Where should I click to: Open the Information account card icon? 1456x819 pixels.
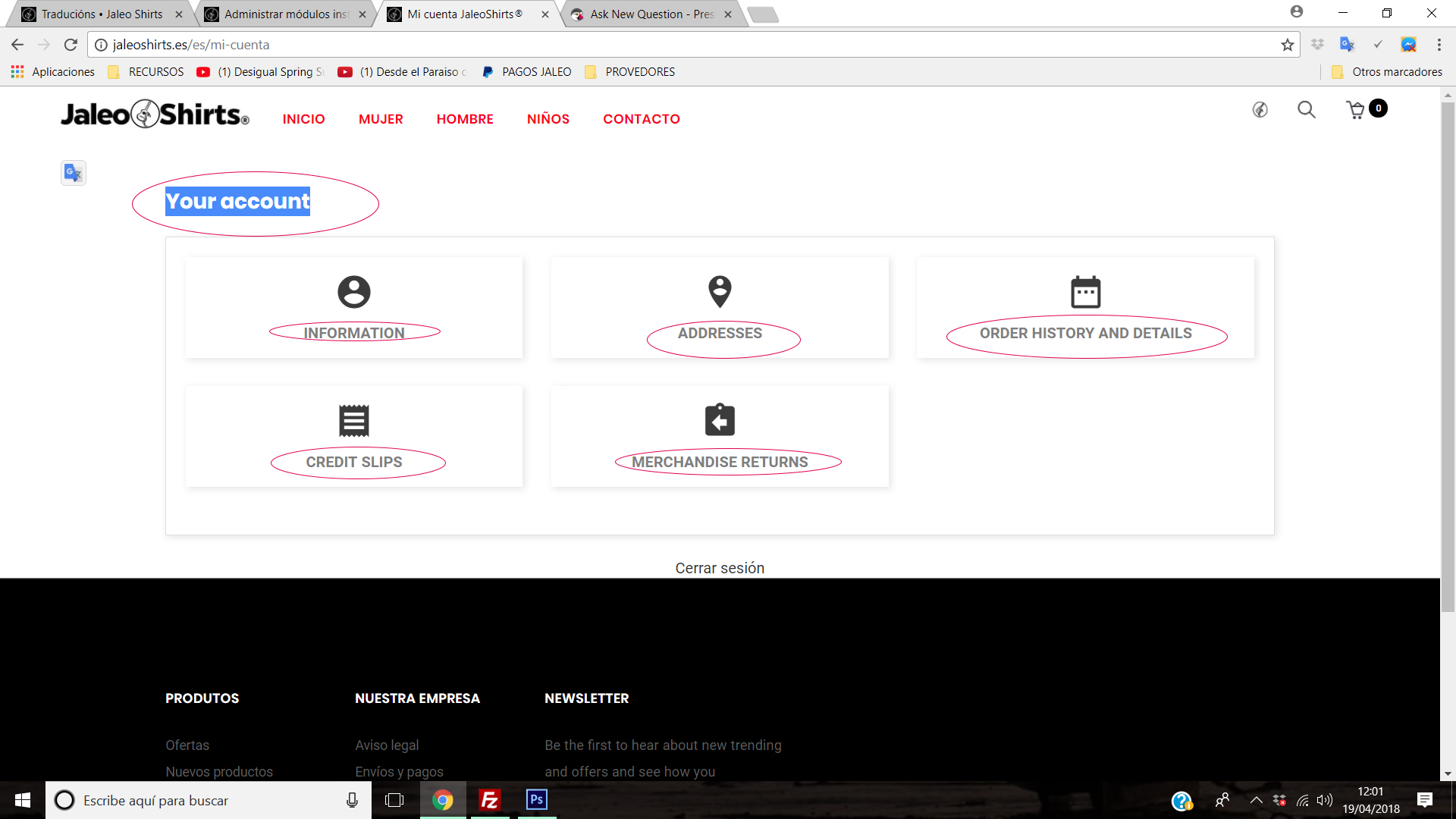(x=353, y=292)
